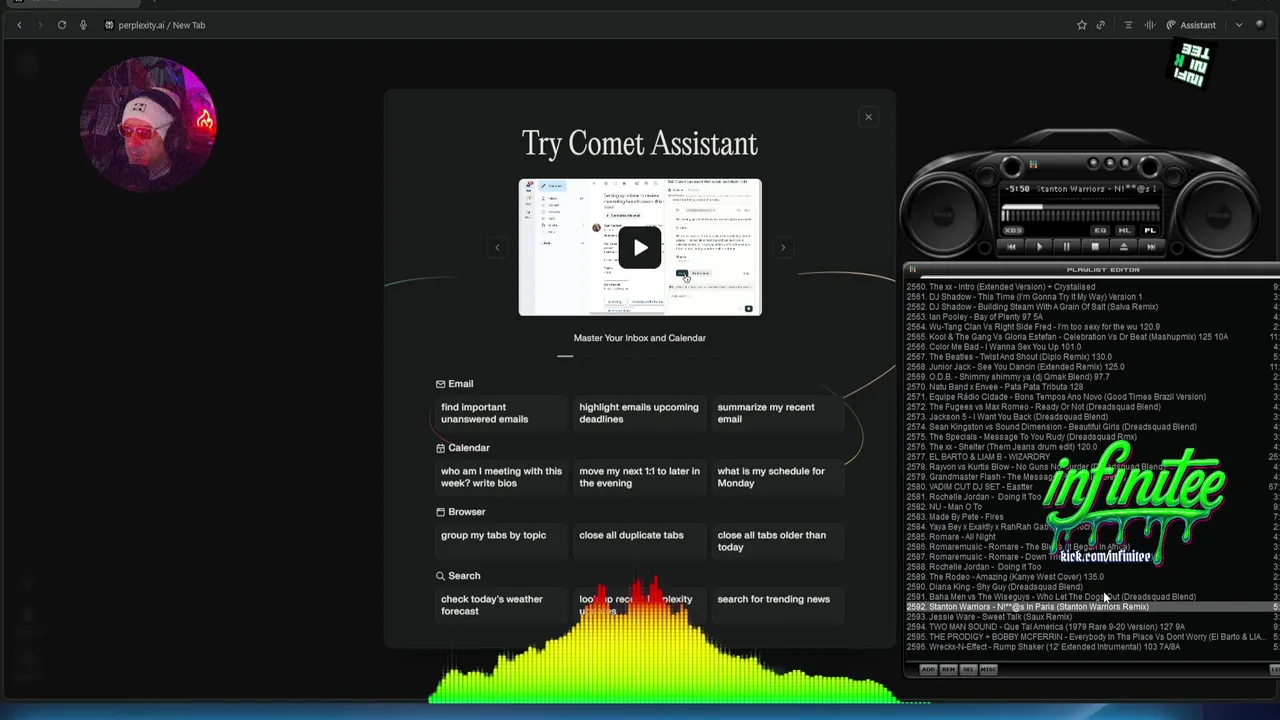Screen dimensions: 1280x720
Task: Skip to previous track in Winamp
Action: coord(1011,247)
